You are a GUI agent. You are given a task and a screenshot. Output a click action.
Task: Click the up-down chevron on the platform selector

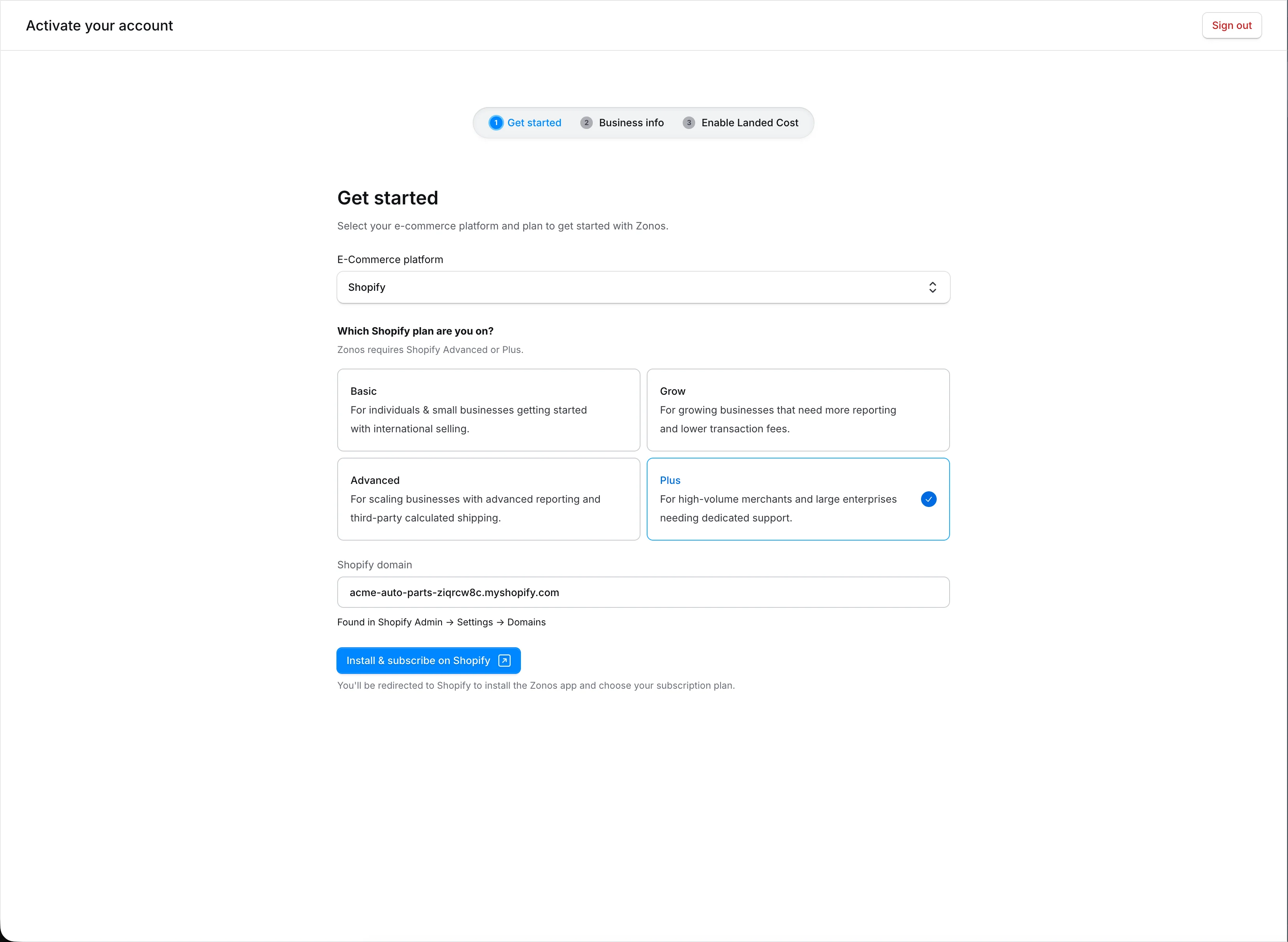click(x=932, y=287)
